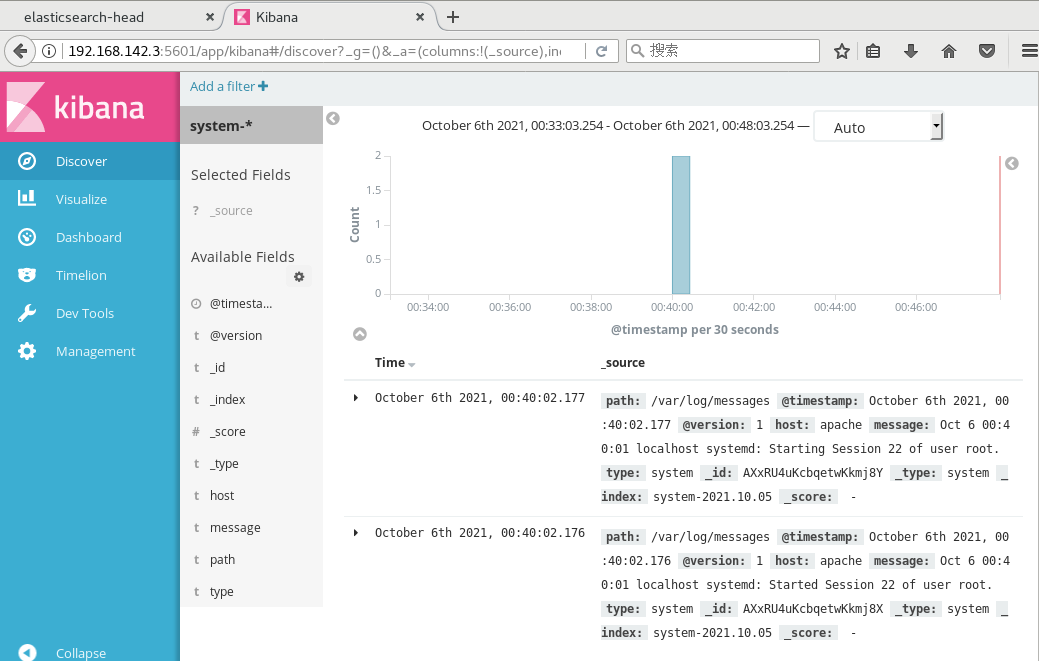The image size is (1039, 661).
Task: Reload the page
Action: (602, 51)
